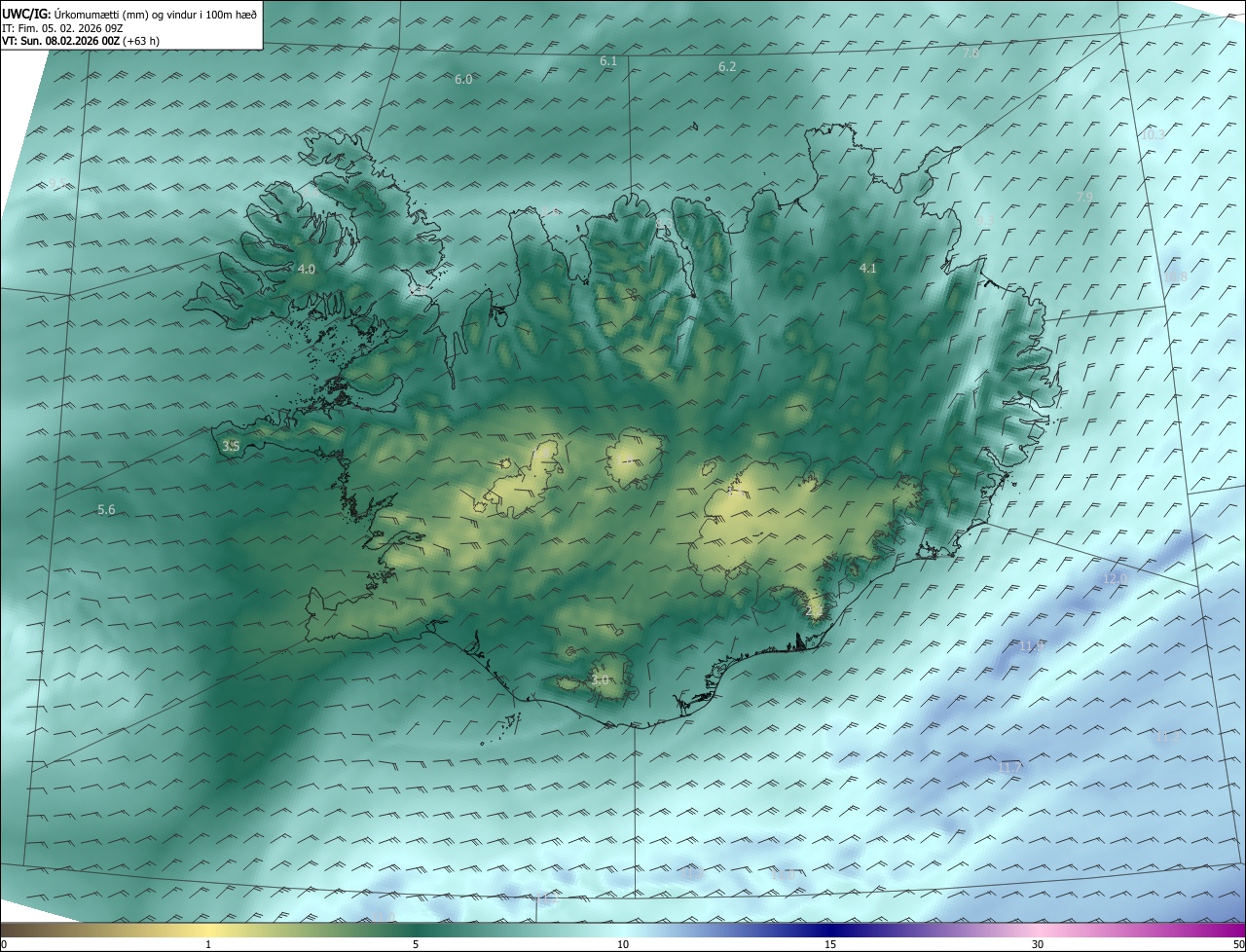Click the 10.8 value label
Image resolution: width=1246 pixels, height=952 pixels.
pos(1176,278)
